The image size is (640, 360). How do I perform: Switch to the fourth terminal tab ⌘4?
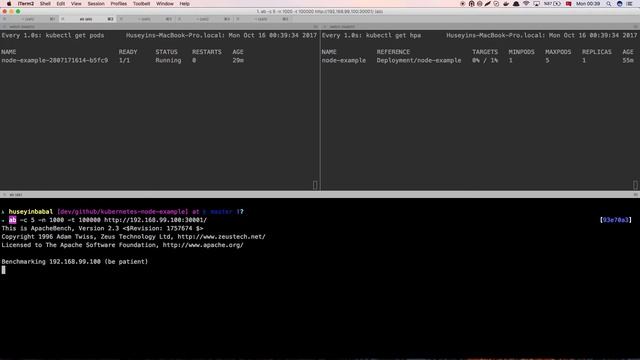204,19
